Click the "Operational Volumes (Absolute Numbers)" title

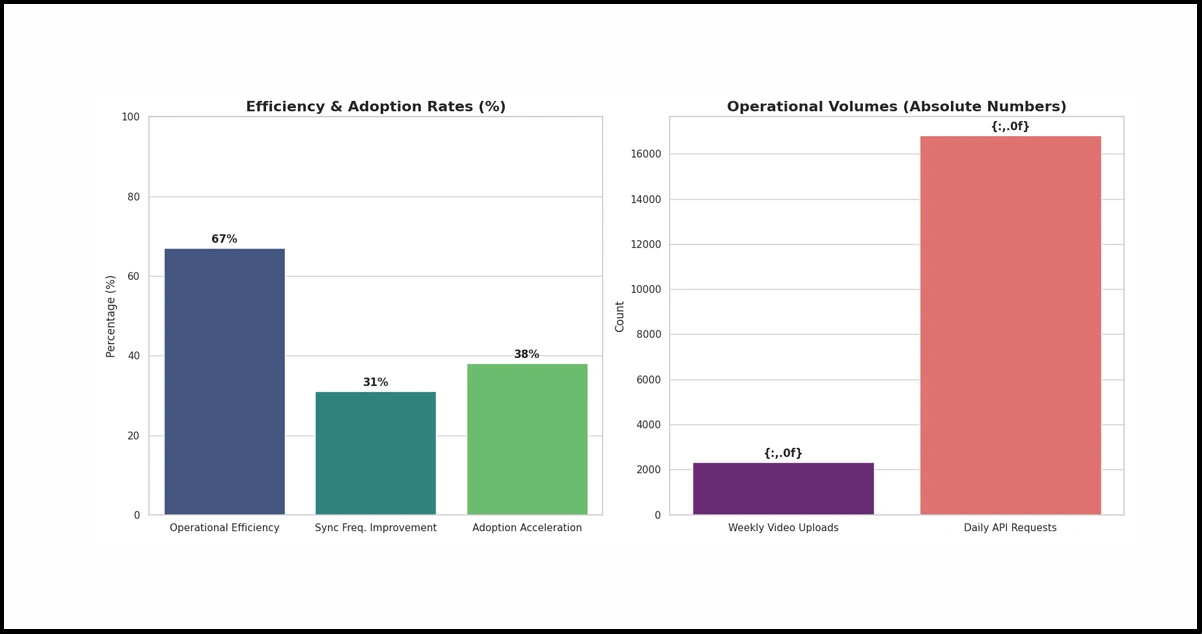pos(896,107)
